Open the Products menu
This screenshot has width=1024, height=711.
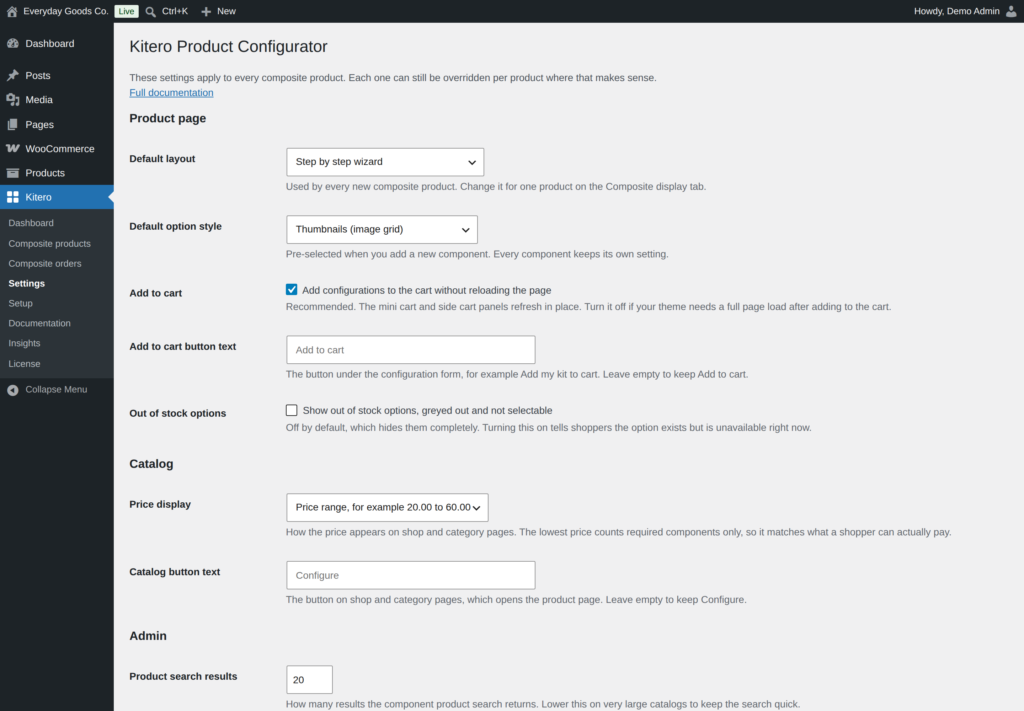pos(57,173)
